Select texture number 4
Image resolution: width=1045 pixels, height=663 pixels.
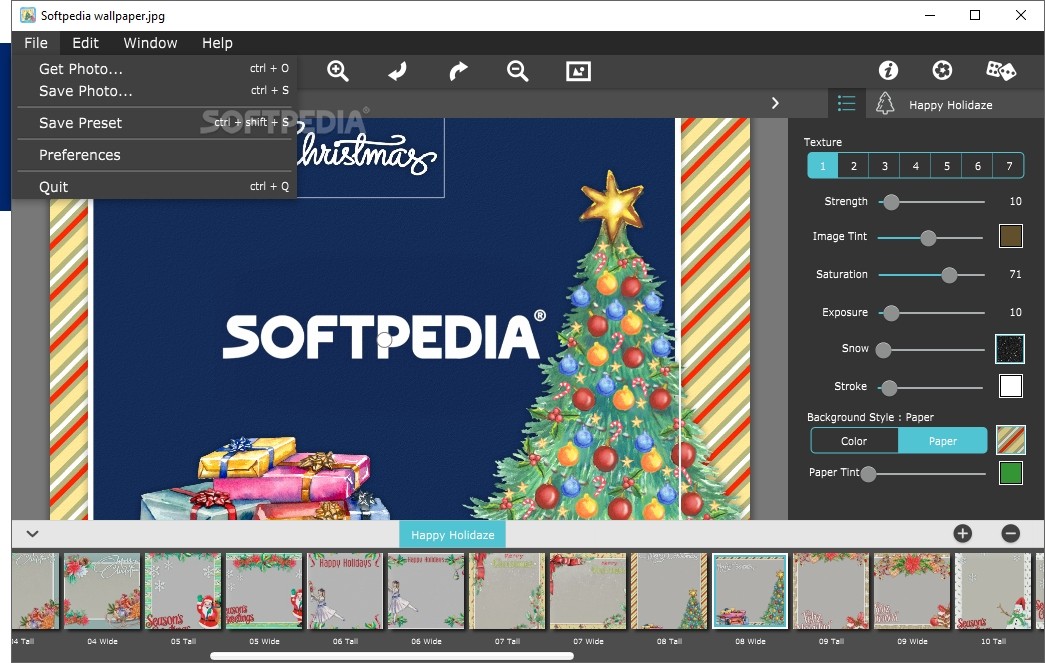916,166
